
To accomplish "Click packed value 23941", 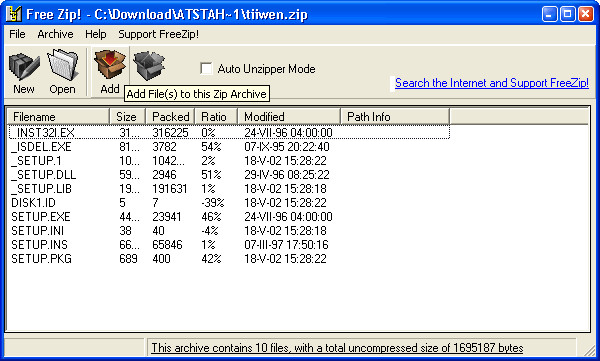I will (166, 217).
